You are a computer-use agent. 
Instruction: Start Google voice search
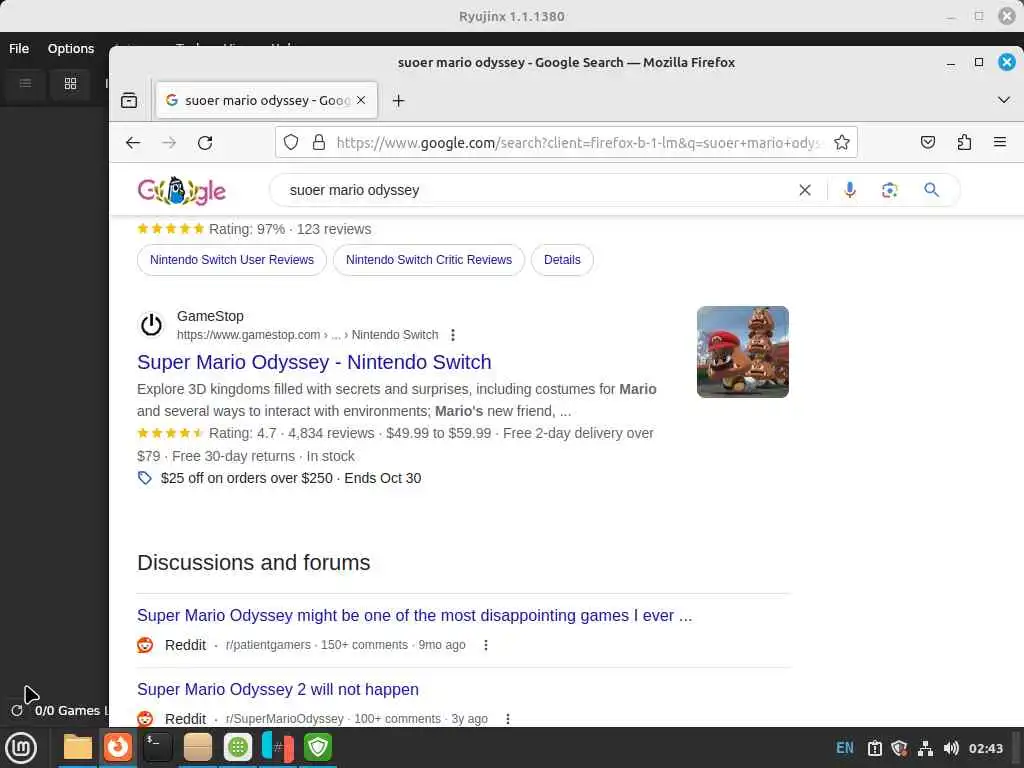click(850, 190)
